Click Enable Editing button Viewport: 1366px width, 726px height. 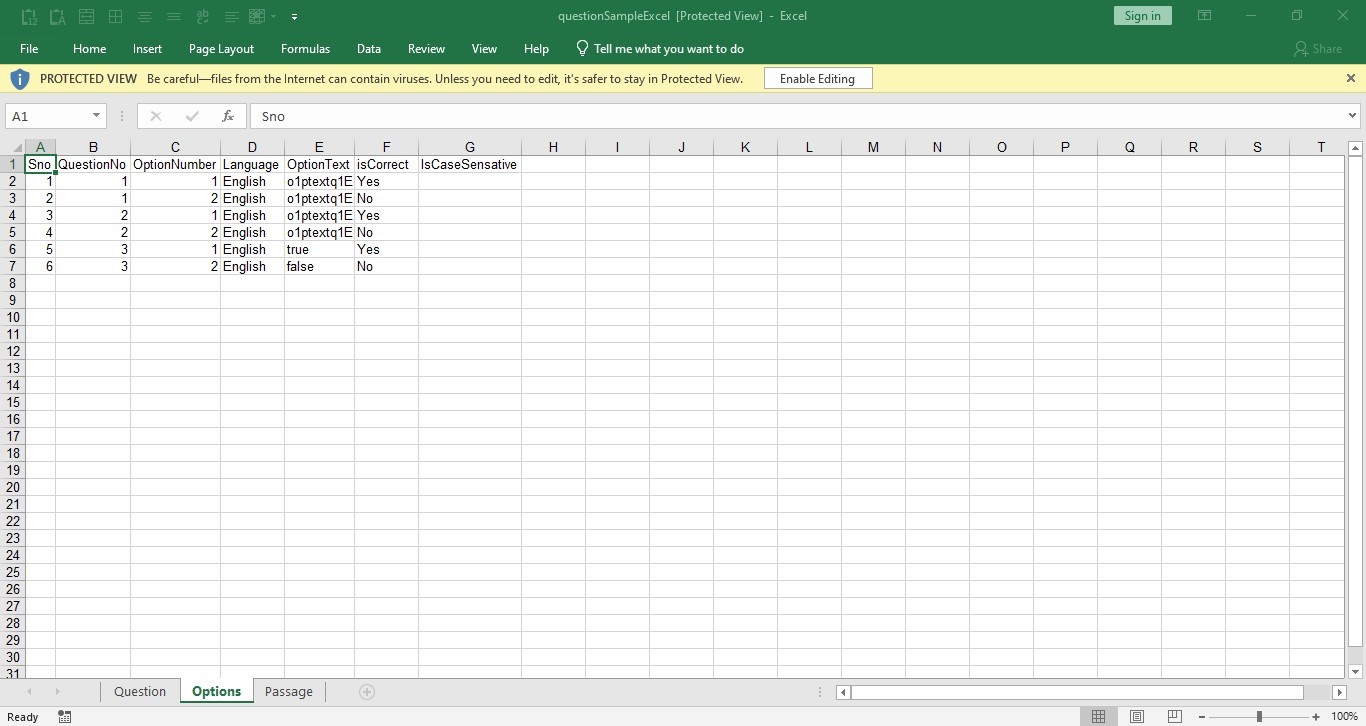818,79
